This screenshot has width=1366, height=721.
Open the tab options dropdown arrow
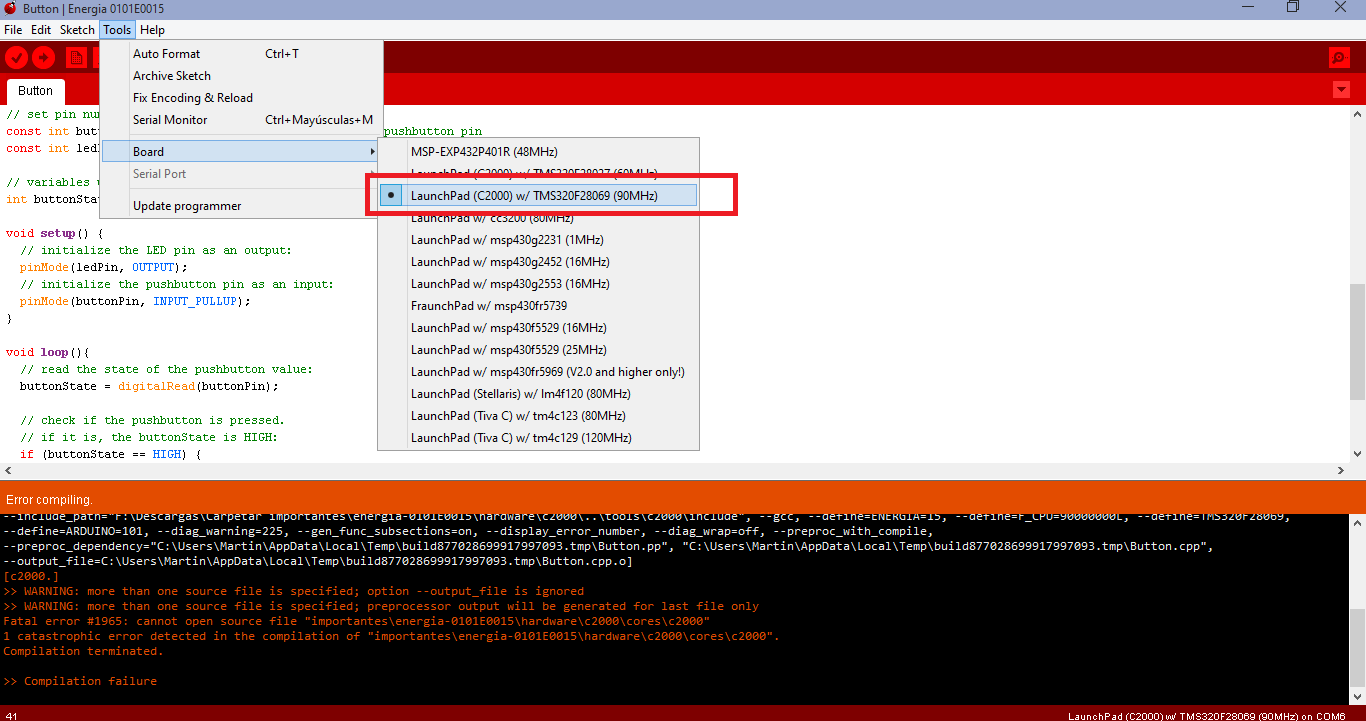(1342, 90)
